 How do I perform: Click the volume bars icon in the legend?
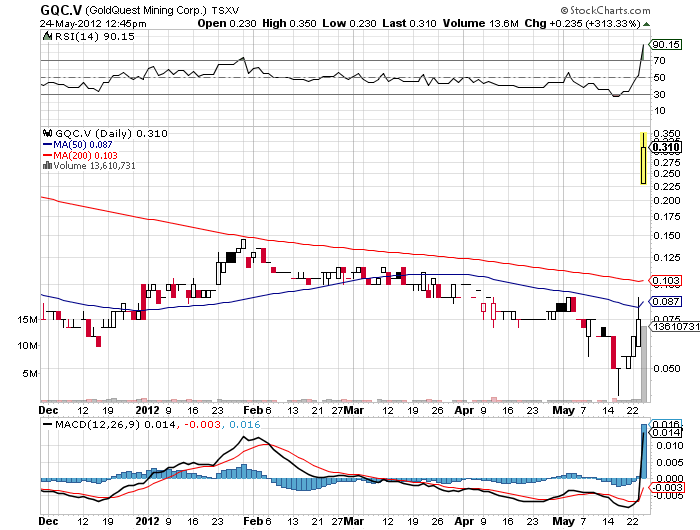47,166
